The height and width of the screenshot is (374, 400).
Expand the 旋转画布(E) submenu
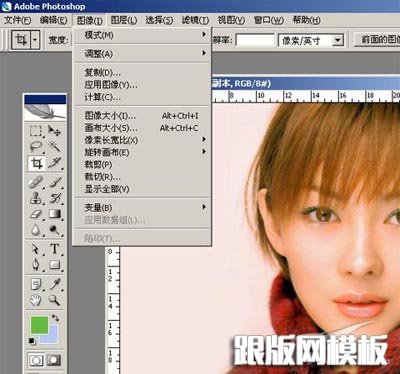[x=142, y=152]
